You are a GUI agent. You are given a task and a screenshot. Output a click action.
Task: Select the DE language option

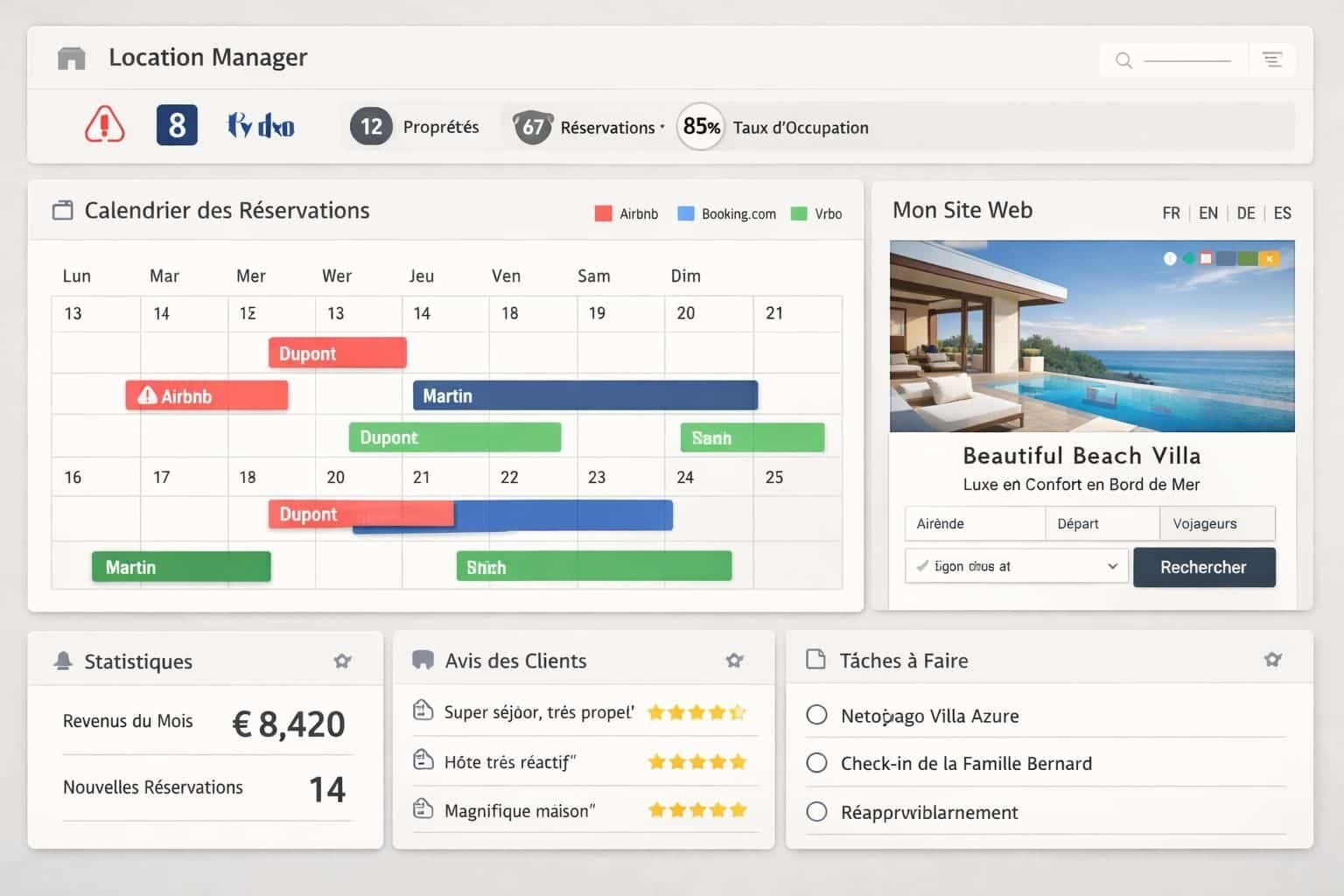coord(1245,213)
